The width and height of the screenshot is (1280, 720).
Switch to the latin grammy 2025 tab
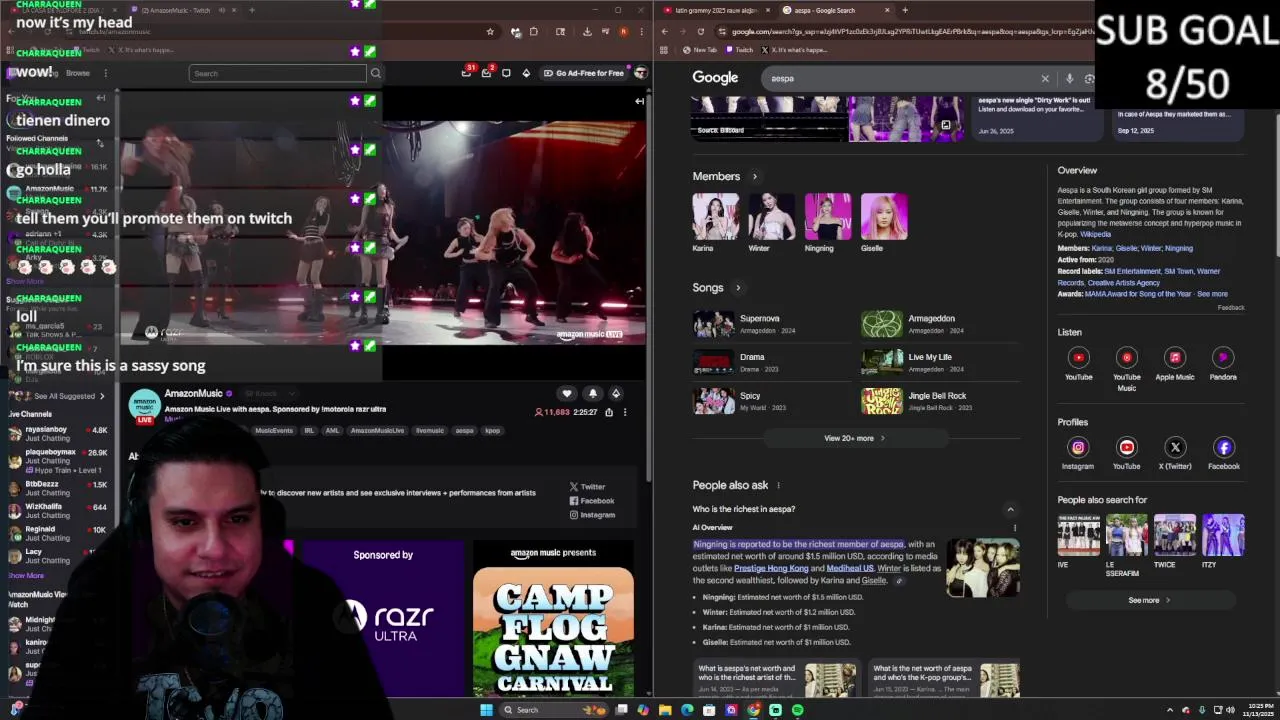click(716, 10)
